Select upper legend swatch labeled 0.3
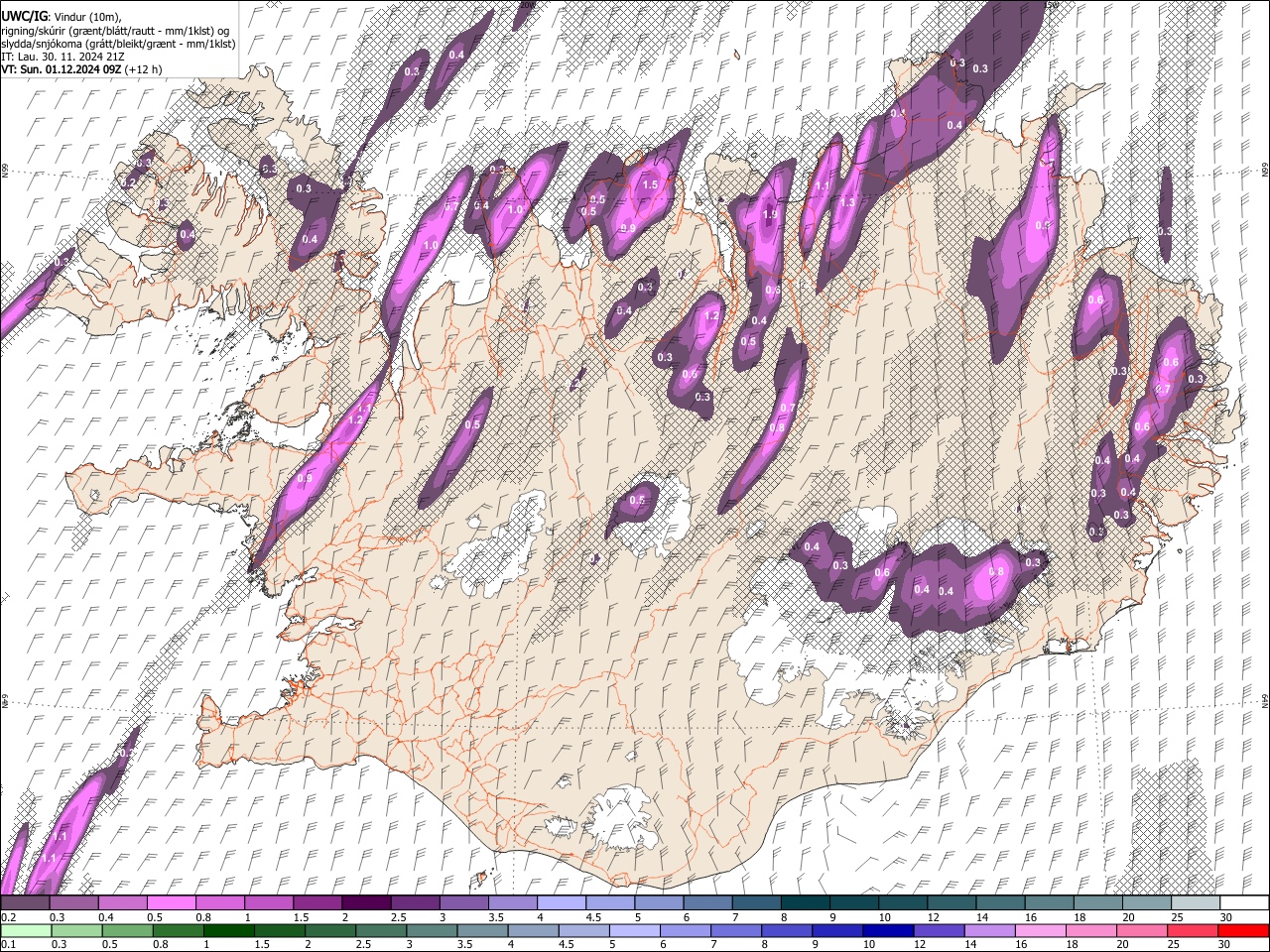1270x952 pixels. [x=73, y=902]
